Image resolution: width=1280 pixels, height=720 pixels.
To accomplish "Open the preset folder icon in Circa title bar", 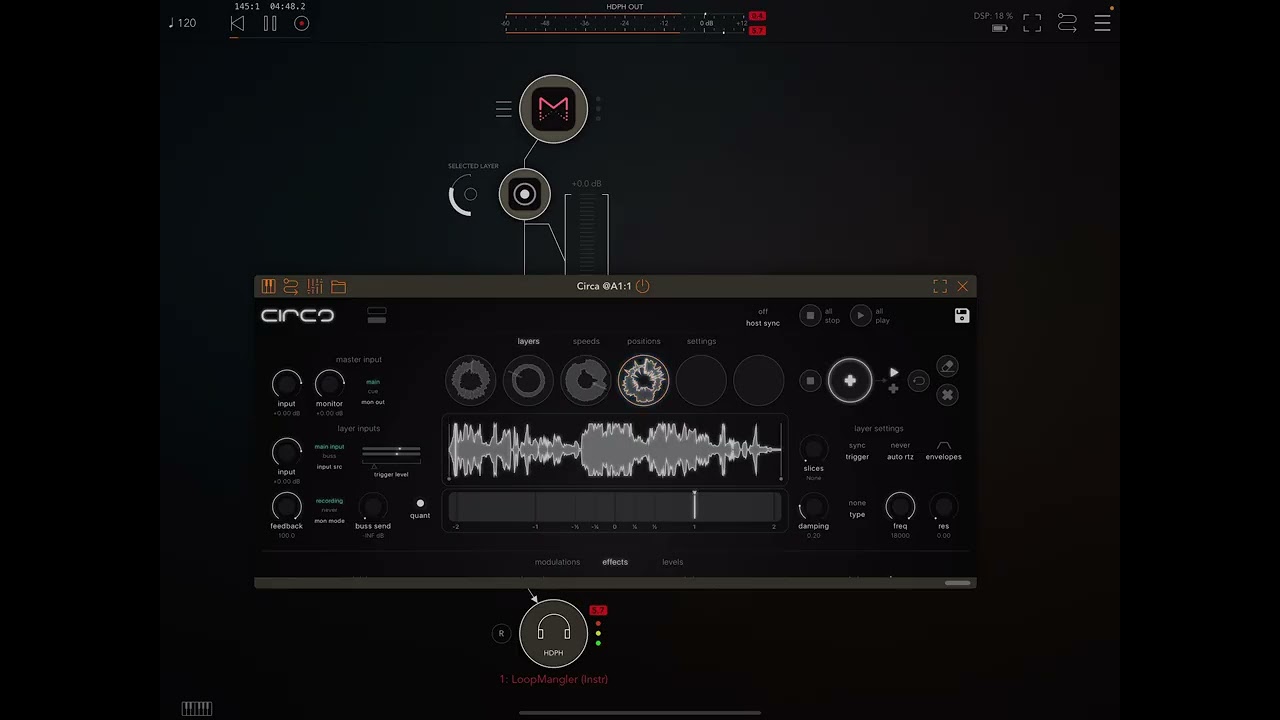I will click(x=339, y=287).
